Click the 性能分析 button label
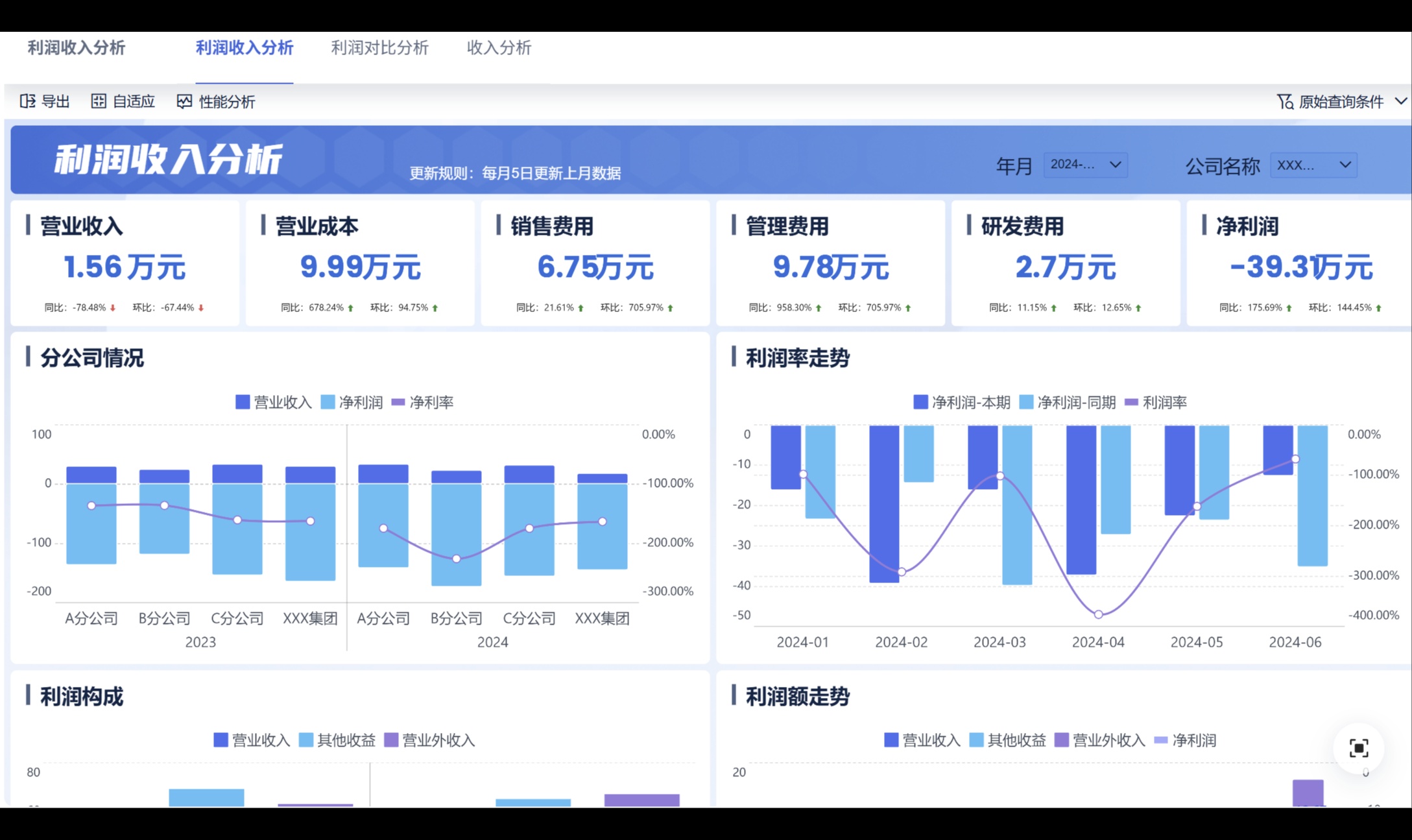 click(227, 102)
